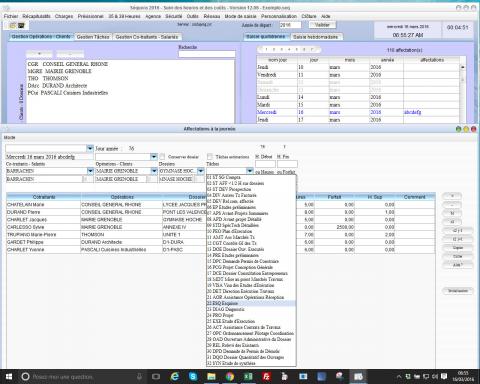Select task 19 VISA Visa des Etudes
480x384 pixels.
tap(251, 285)
